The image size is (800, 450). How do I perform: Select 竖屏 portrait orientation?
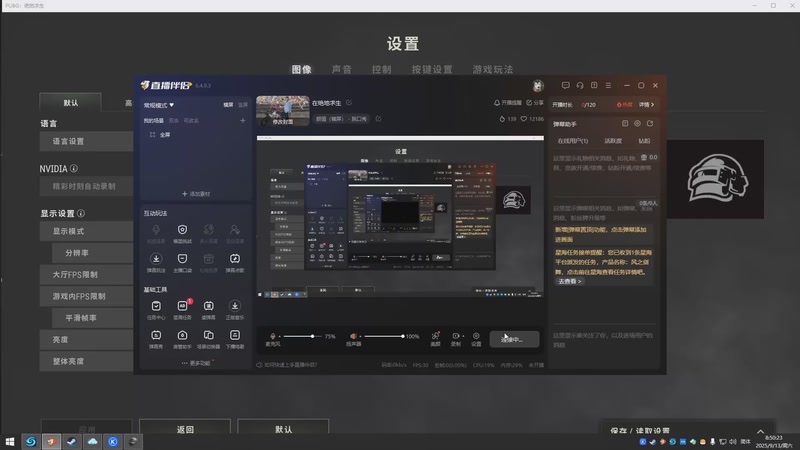(243, 105)
